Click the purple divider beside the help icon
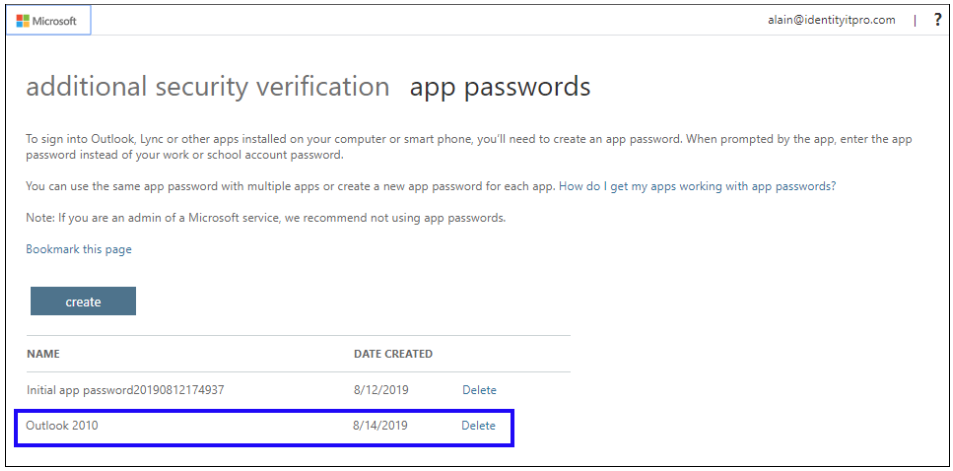The image size is (953, 471). tap(915, 21)
